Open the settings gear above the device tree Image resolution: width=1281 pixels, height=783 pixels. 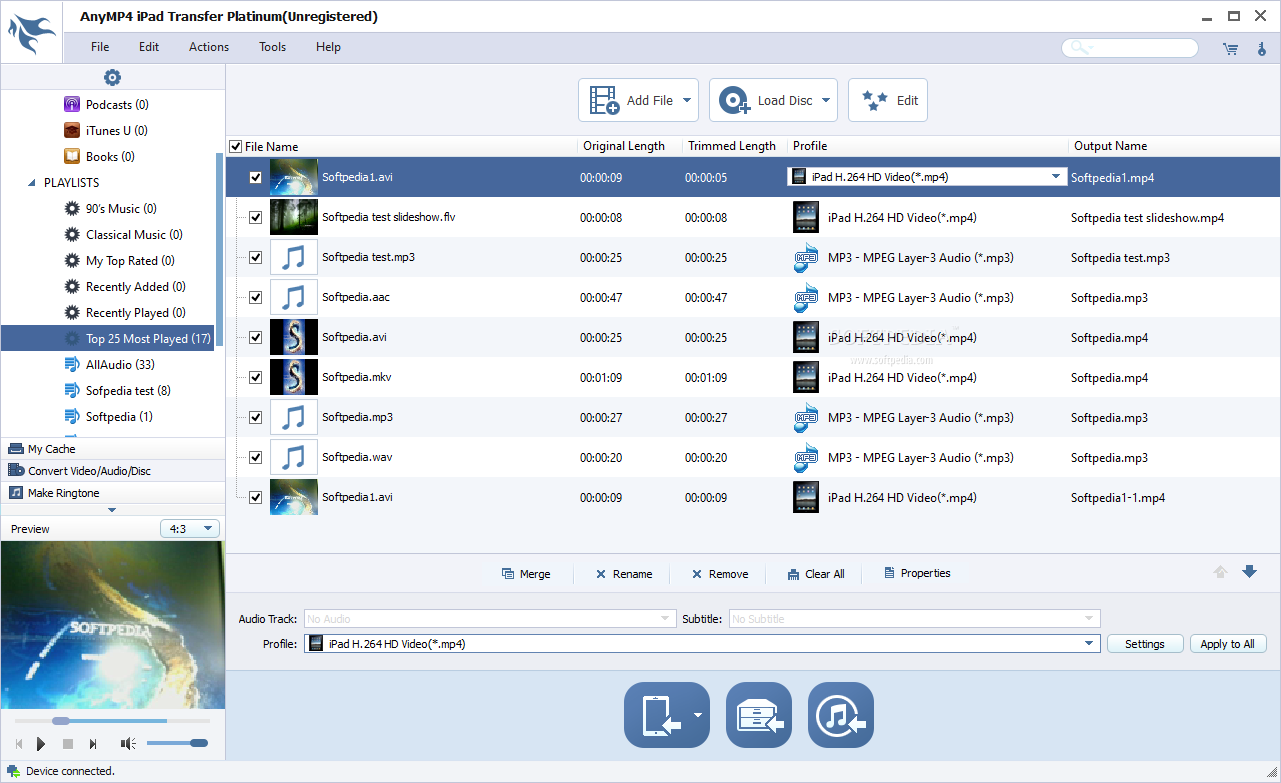pyautogui.click(x=112, y=78)
